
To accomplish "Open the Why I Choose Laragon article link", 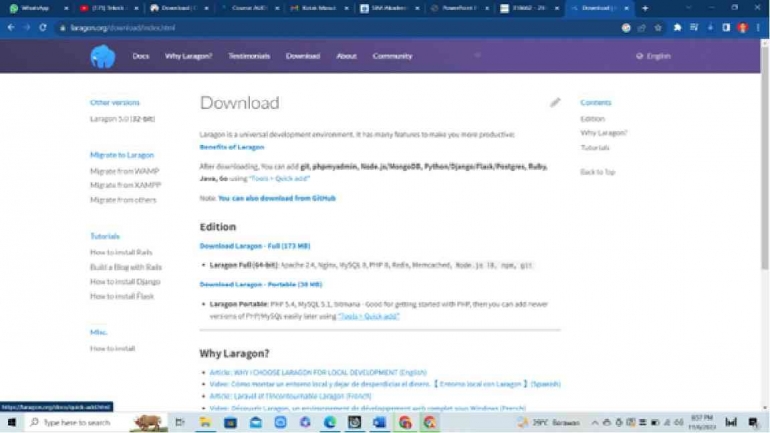I will point(318,373).
